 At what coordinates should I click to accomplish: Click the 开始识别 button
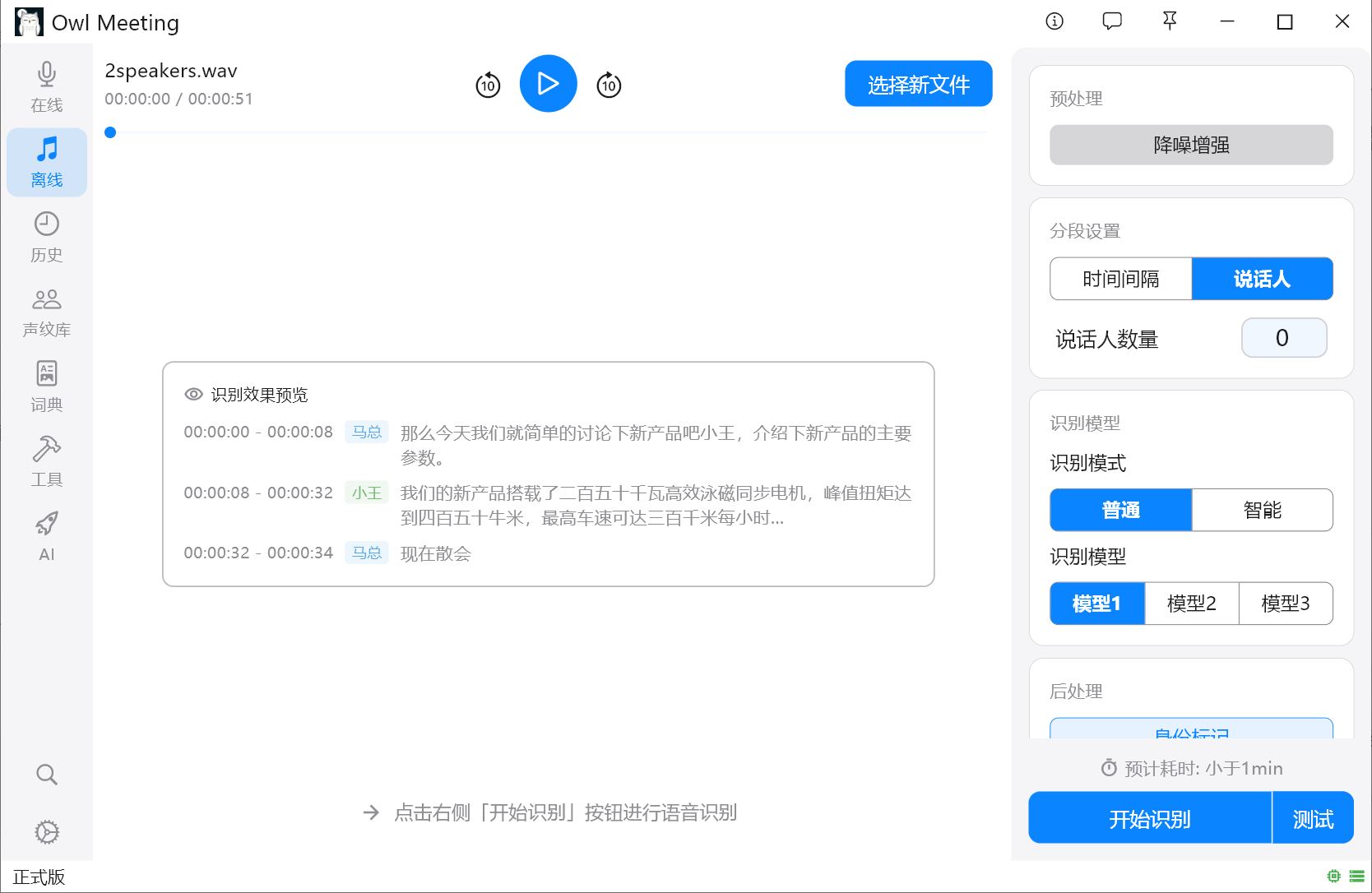pyautogui.click(x=1150, y=818)
